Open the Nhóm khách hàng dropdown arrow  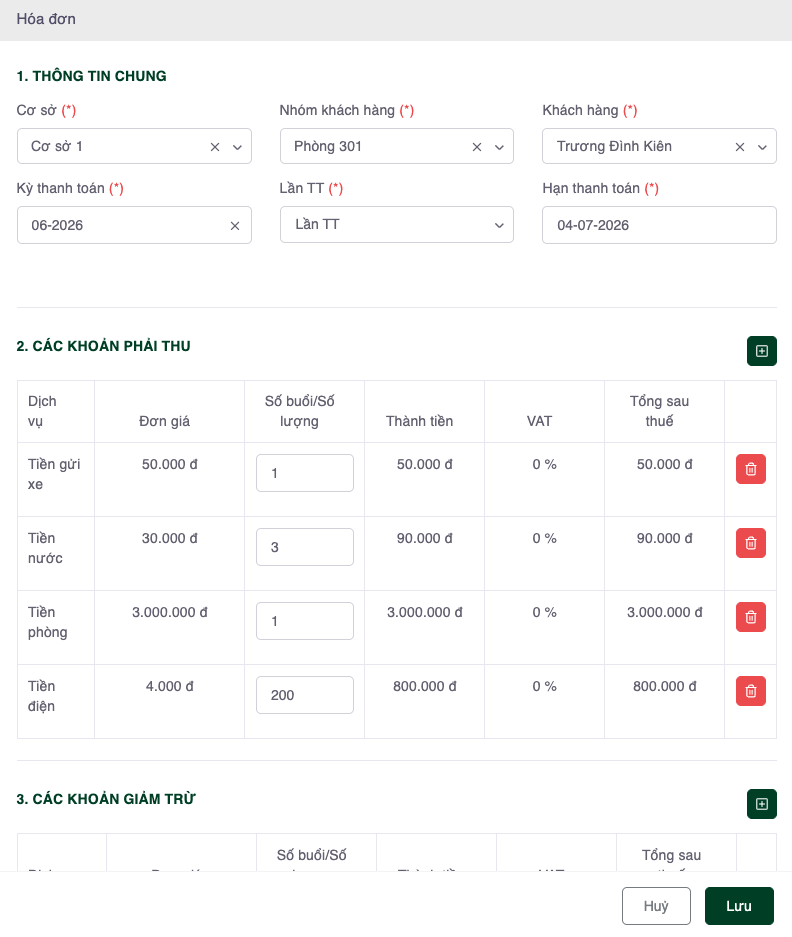[499, 147]
